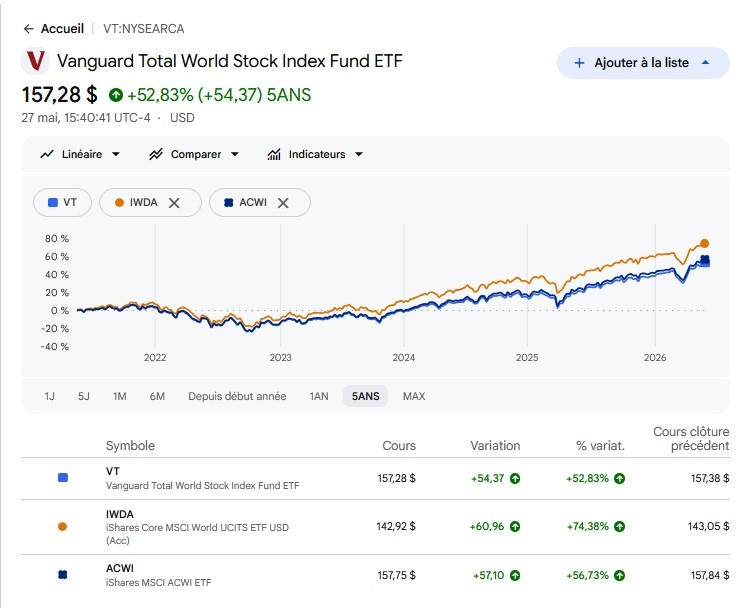Click the up-arrow icon beside +56,73%

(619, 575)
